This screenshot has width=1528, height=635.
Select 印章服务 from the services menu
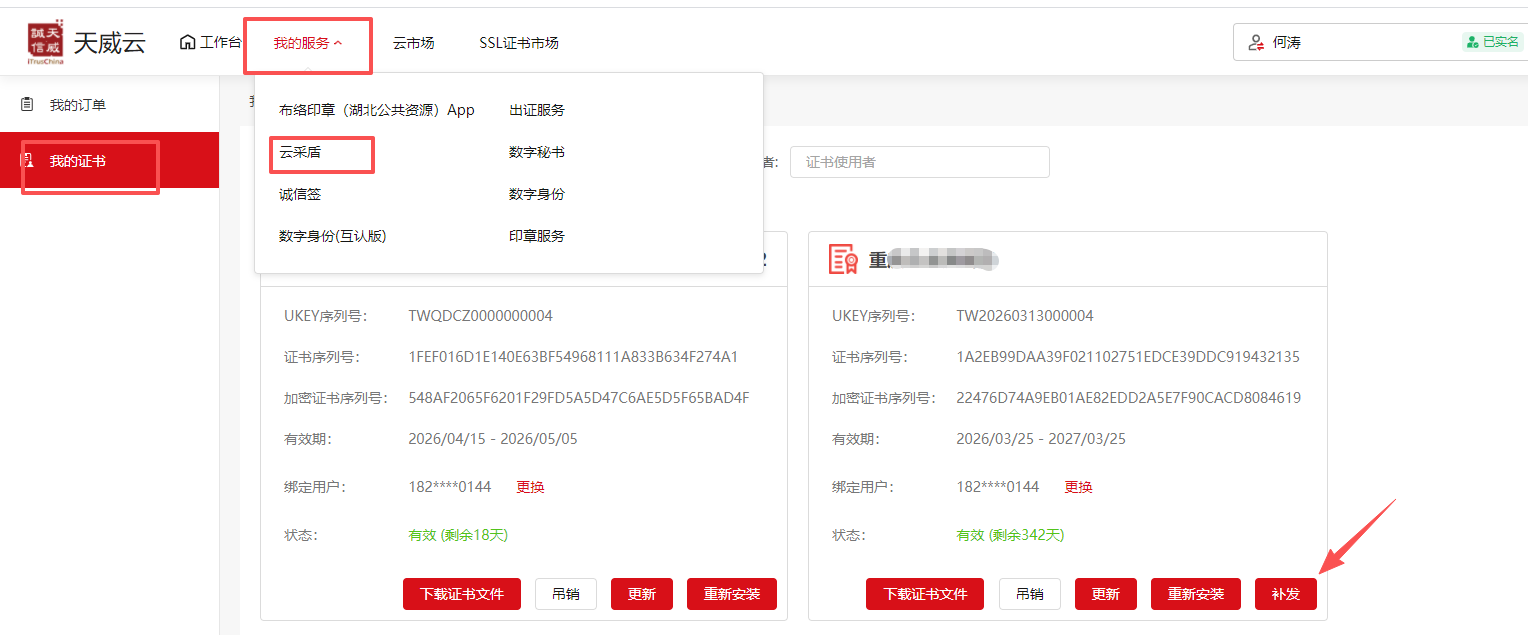[x=537, y=236]
